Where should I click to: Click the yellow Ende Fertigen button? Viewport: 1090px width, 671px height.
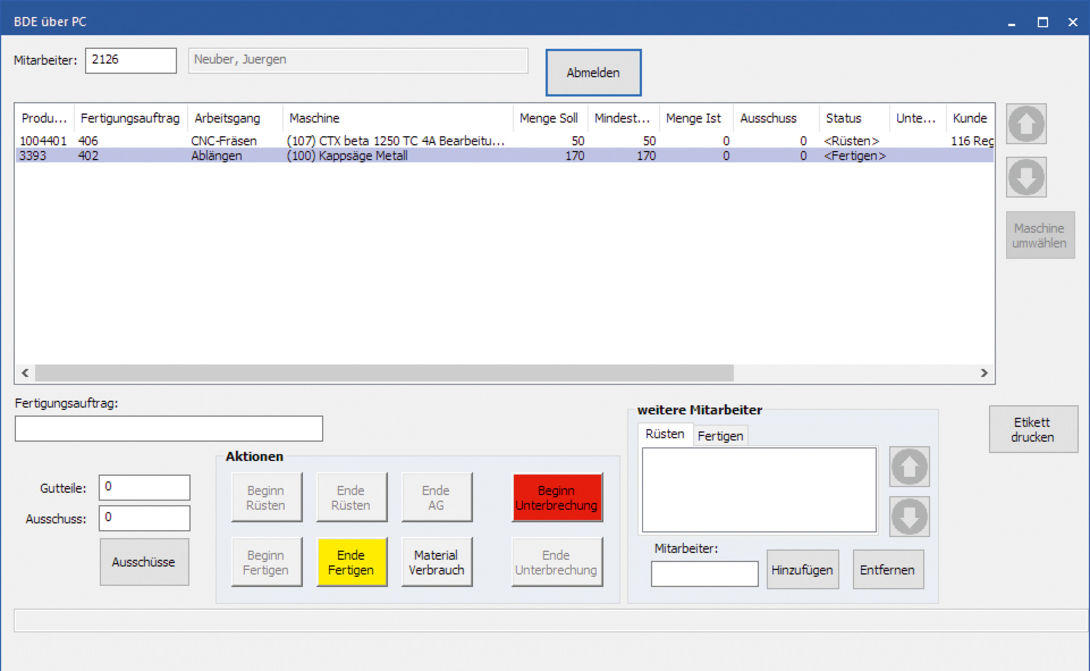pyautogui.click(x=351, y=562)
